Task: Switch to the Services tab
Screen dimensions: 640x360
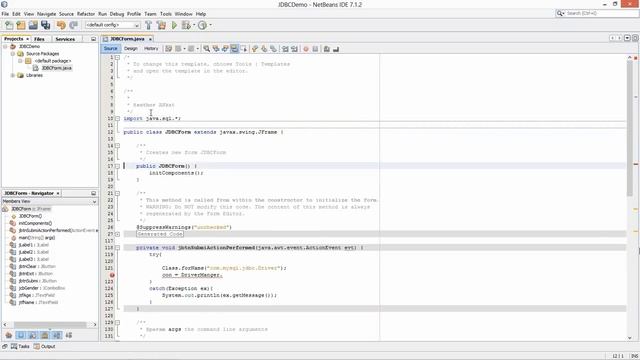Action: 65,39
